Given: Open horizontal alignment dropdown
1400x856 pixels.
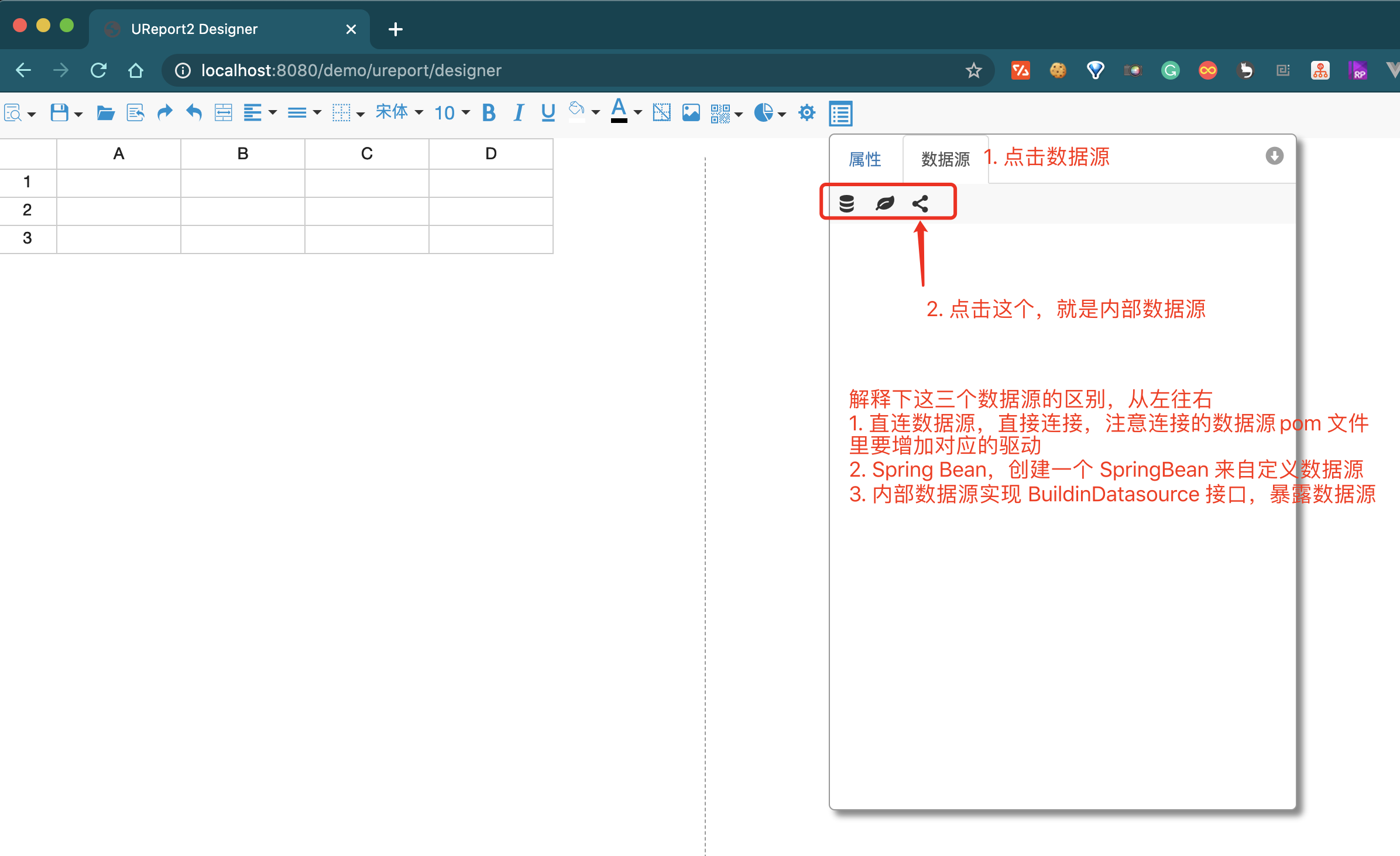Looking at the screenshot, I should pyautogui.click(x=260, y=112).
